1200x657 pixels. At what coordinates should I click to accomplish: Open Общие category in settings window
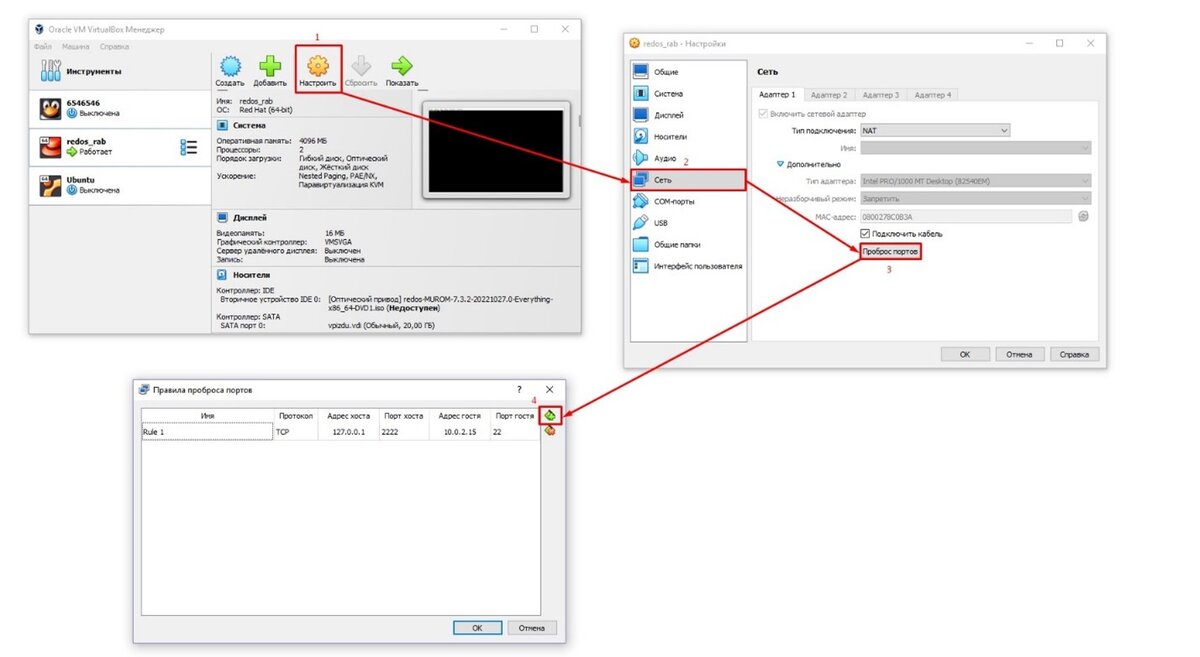click(x=687, y=72)
